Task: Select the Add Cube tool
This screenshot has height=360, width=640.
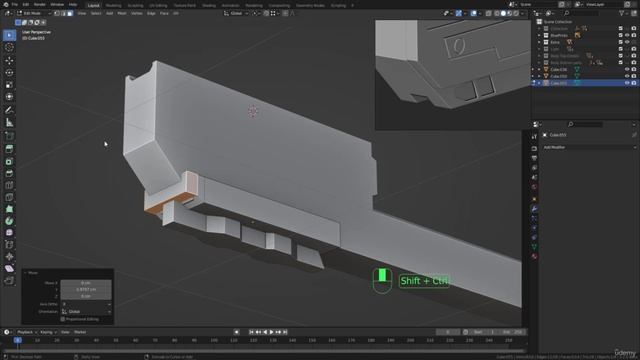Action: pos(9,136)
